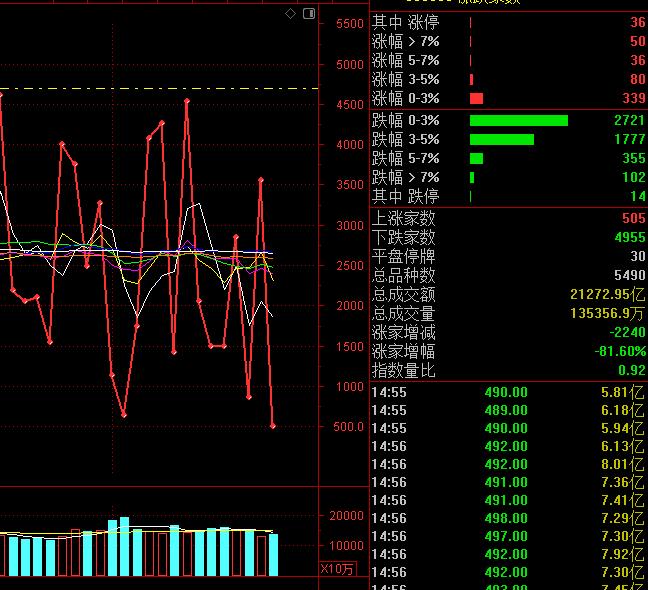Click the tick amount 5.94亿
648x590 pixels.
tap(623, 428)
